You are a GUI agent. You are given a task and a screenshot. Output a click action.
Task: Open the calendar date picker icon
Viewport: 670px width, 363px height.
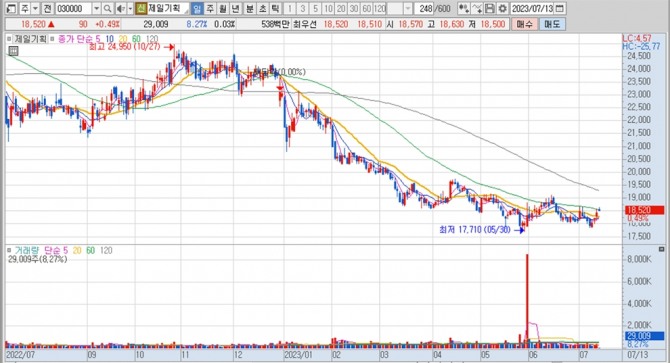559,8
